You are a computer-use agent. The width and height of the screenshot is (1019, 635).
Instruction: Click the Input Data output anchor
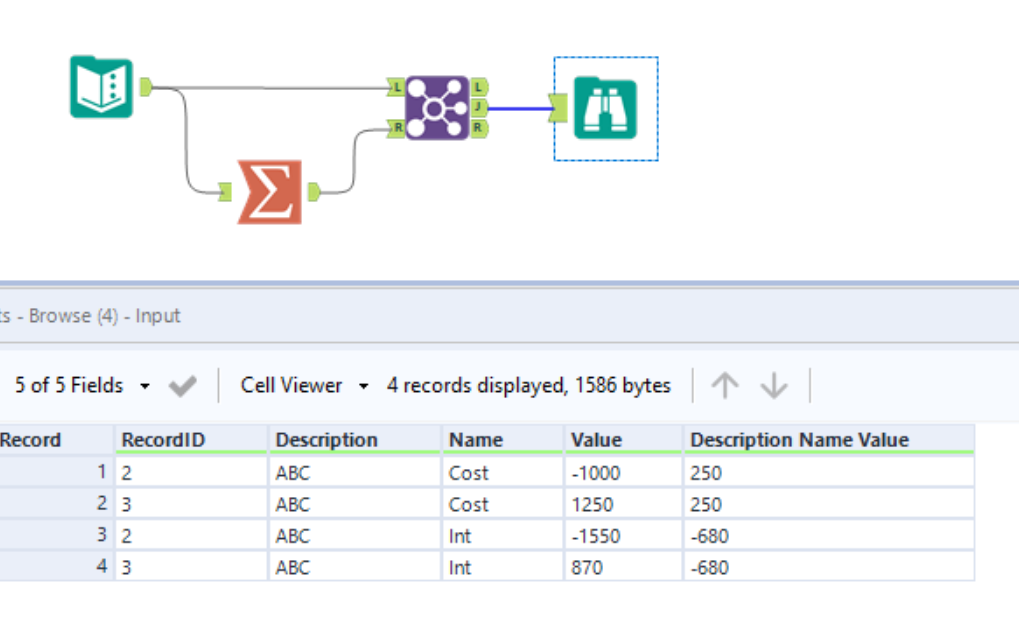[x=145, y=87]
